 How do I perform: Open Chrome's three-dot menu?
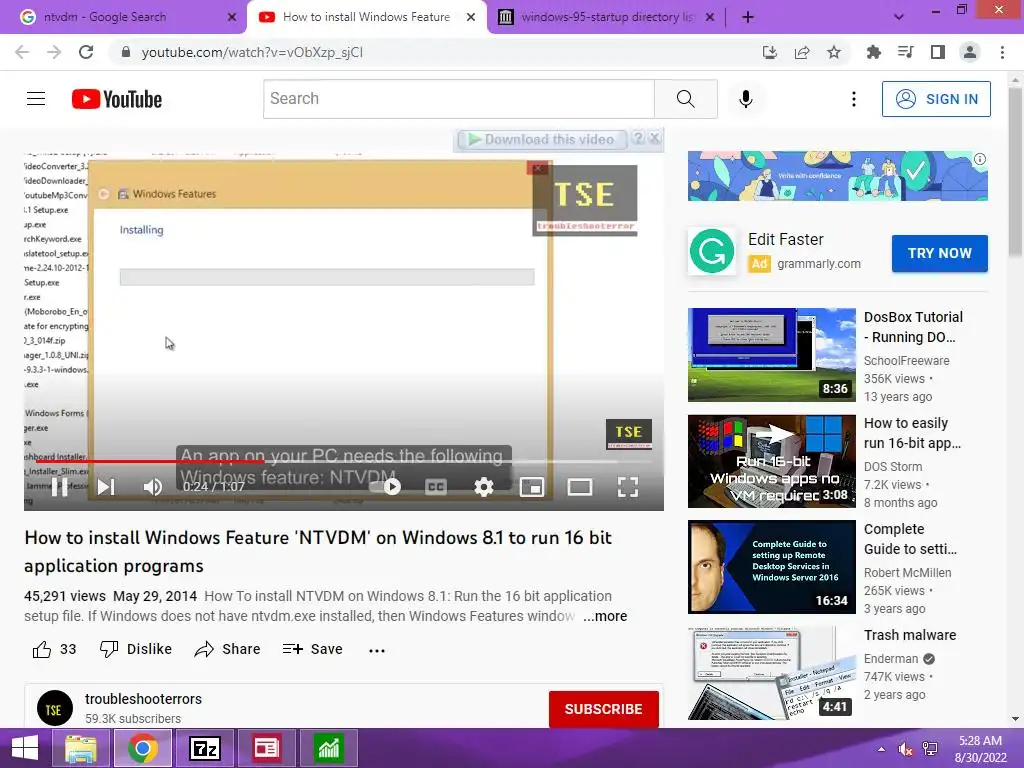(x=1002, y=52)
